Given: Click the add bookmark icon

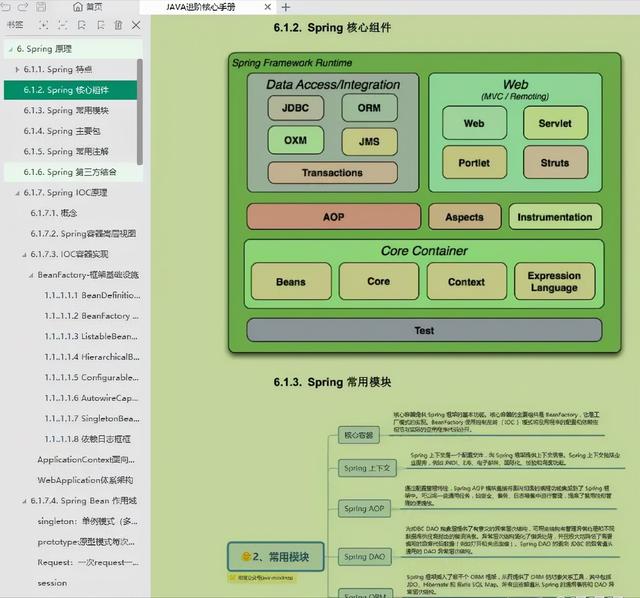Looking at the screenshot, I should click(81, 25).
